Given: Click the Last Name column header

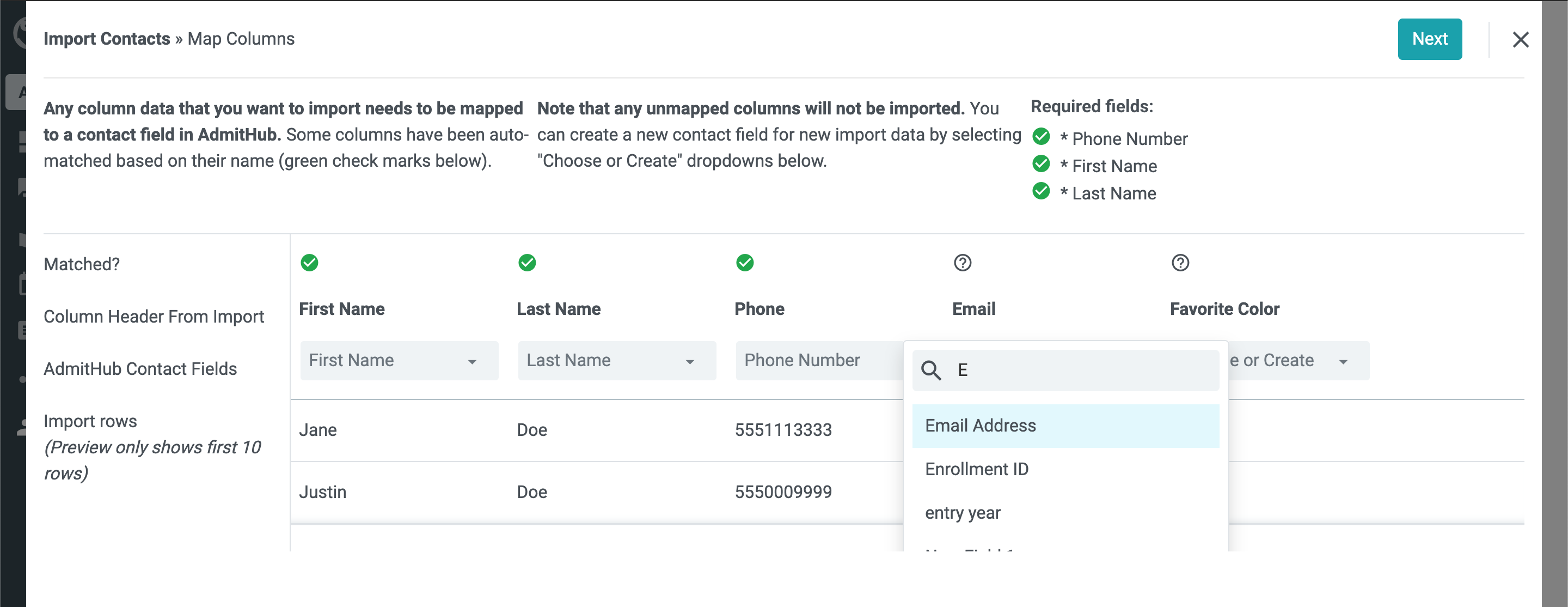Looking at the screenshot, I should (558, 309).
